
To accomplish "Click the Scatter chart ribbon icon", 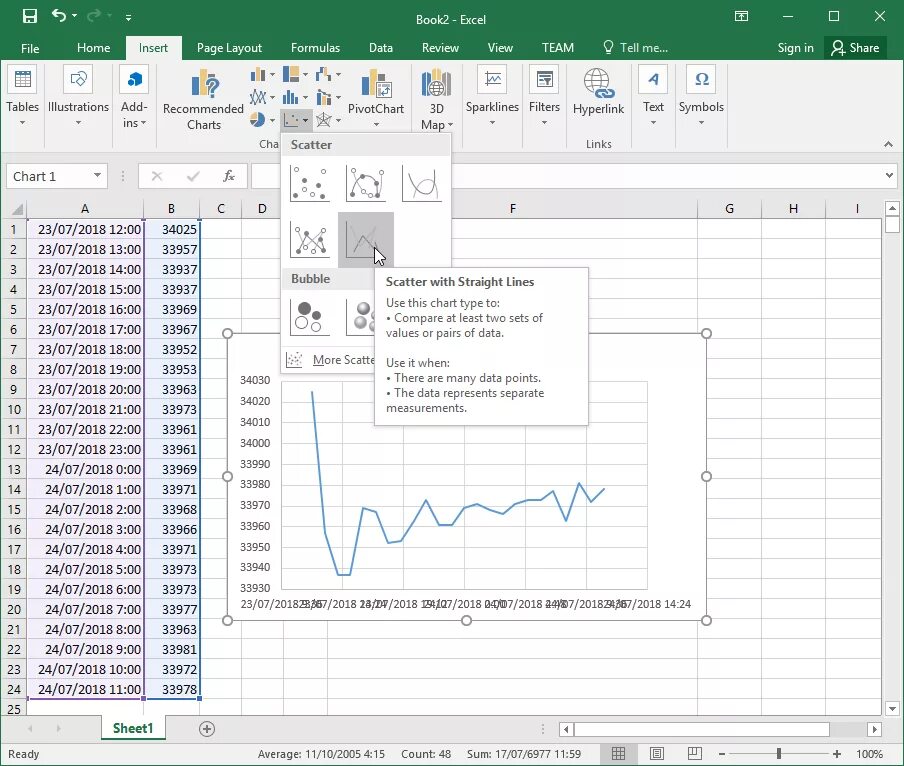I will pos(292,120).
